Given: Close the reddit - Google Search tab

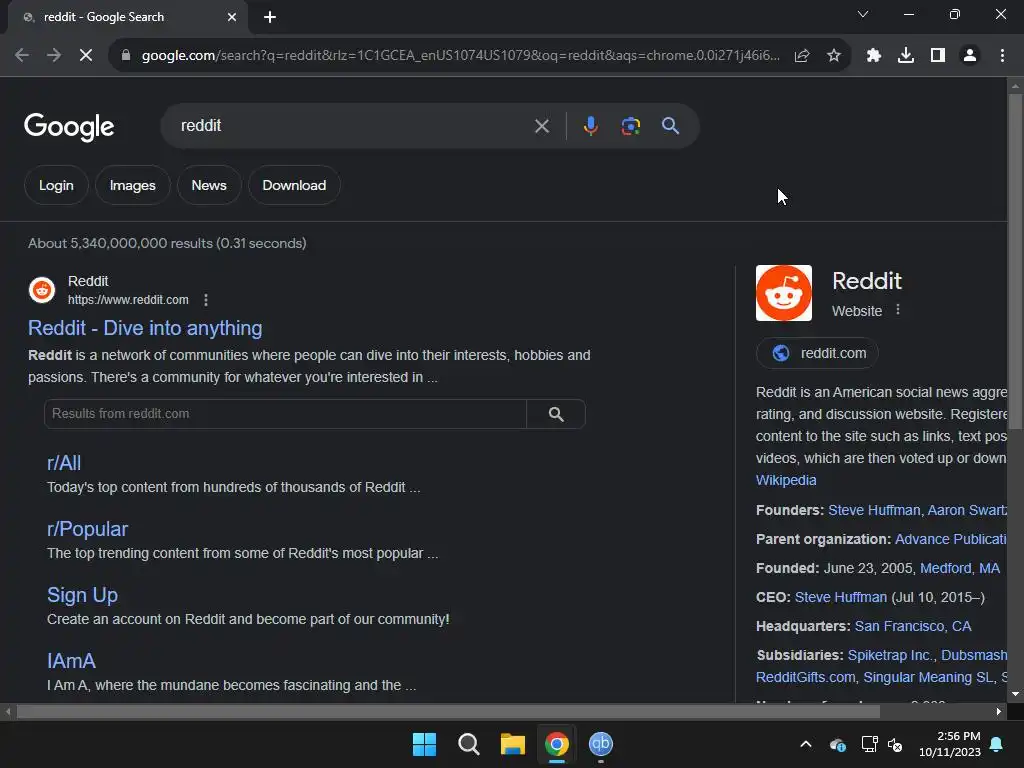Looking at the screenshot, I should pos(232,17).
